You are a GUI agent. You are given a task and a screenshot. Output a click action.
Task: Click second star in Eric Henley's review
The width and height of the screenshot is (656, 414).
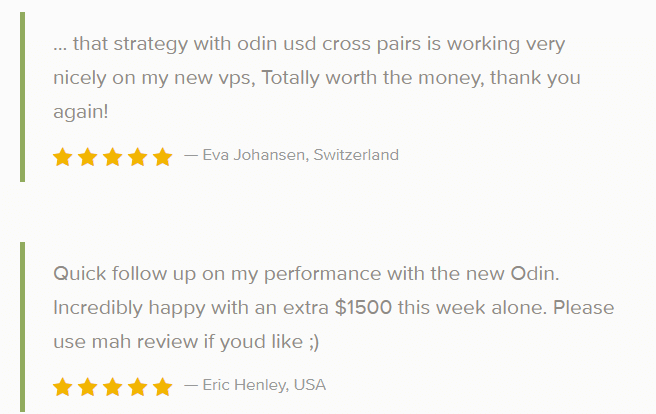(88, 387)
